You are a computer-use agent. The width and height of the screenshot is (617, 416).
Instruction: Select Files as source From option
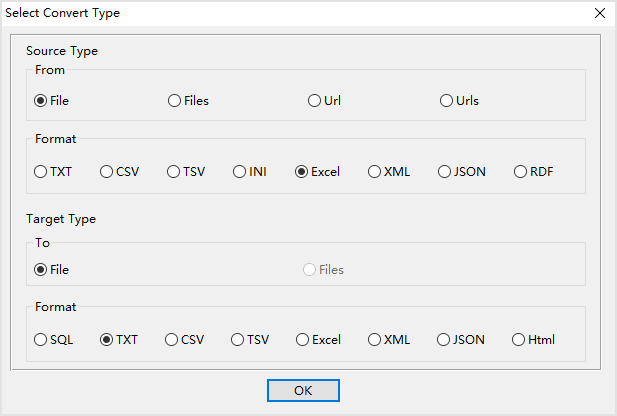175,100
